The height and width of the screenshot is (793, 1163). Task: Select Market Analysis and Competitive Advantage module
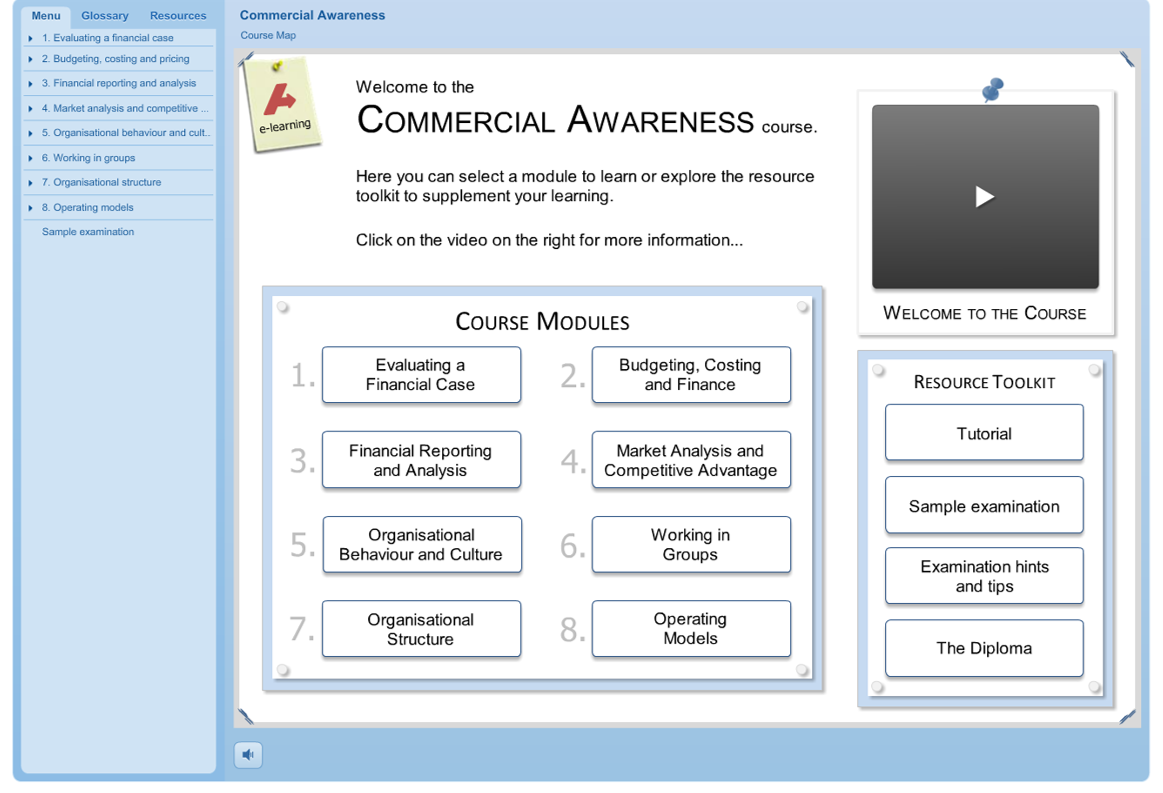click(x=691, y=460)
